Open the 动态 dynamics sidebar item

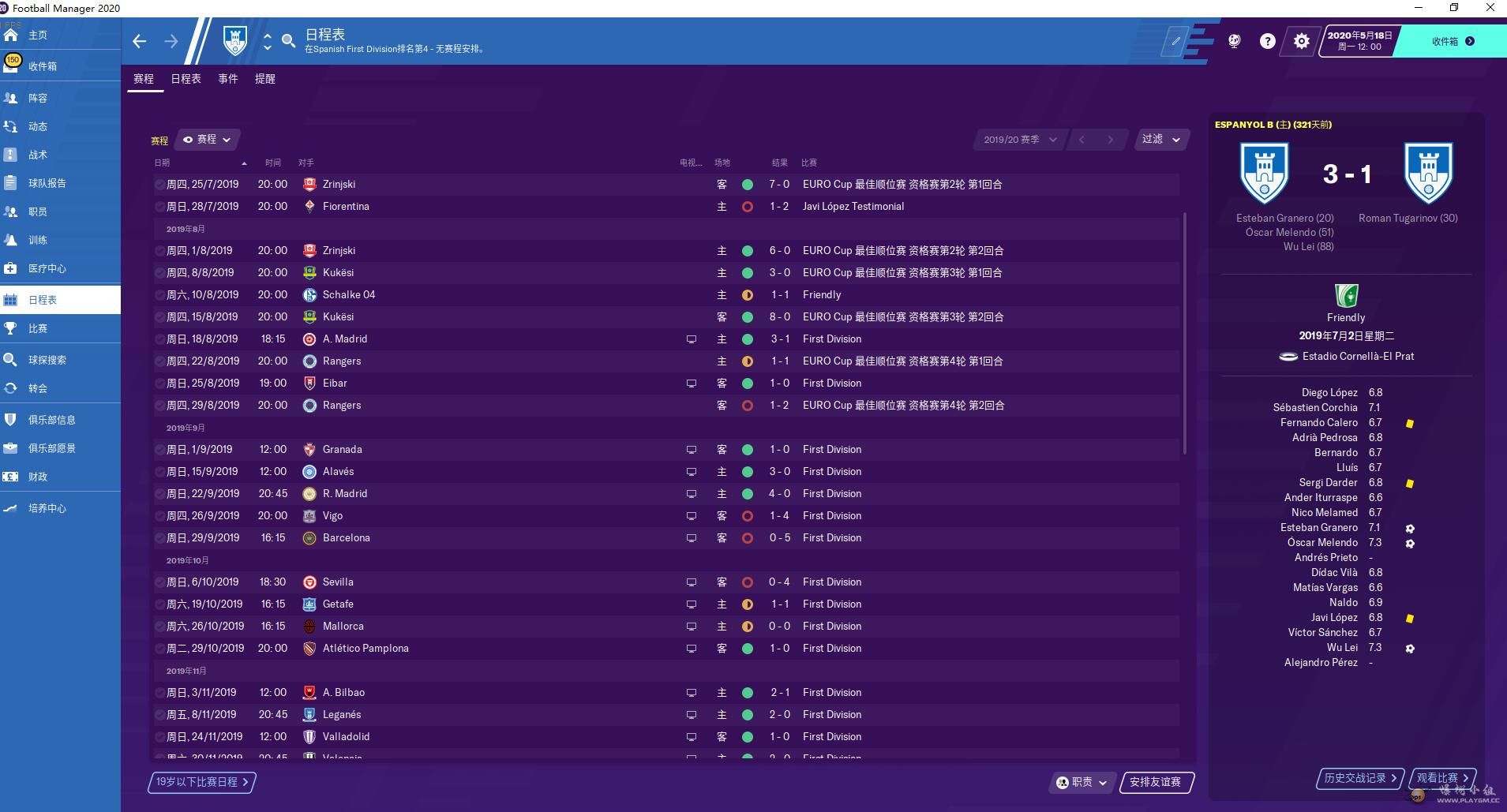point(60,126)
